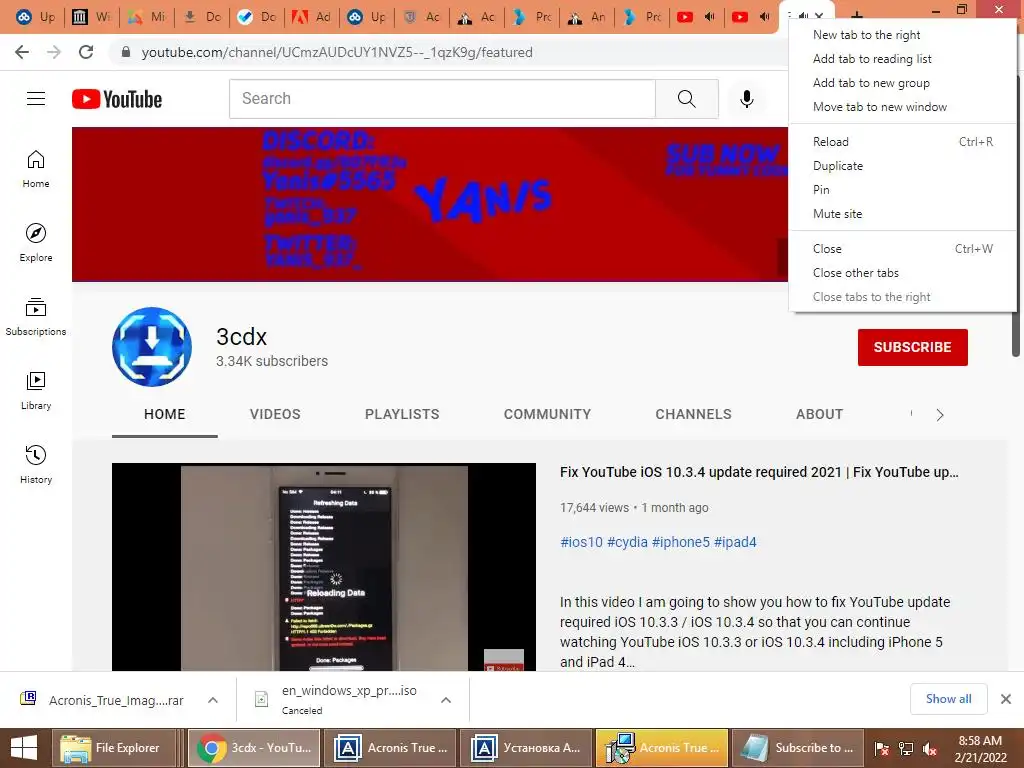
Task: Click the #cydia hashtag link
Action: click(x=628, y=542)
